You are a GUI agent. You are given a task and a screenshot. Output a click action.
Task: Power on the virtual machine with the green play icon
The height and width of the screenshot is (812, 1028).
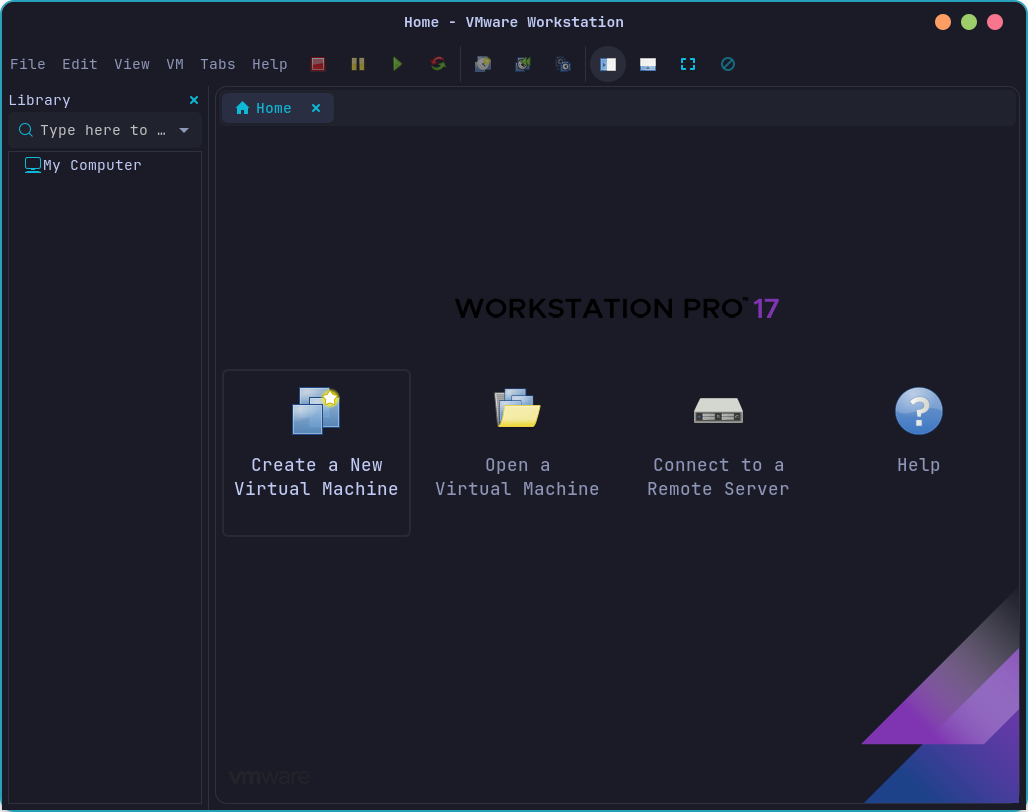(398, 63)
